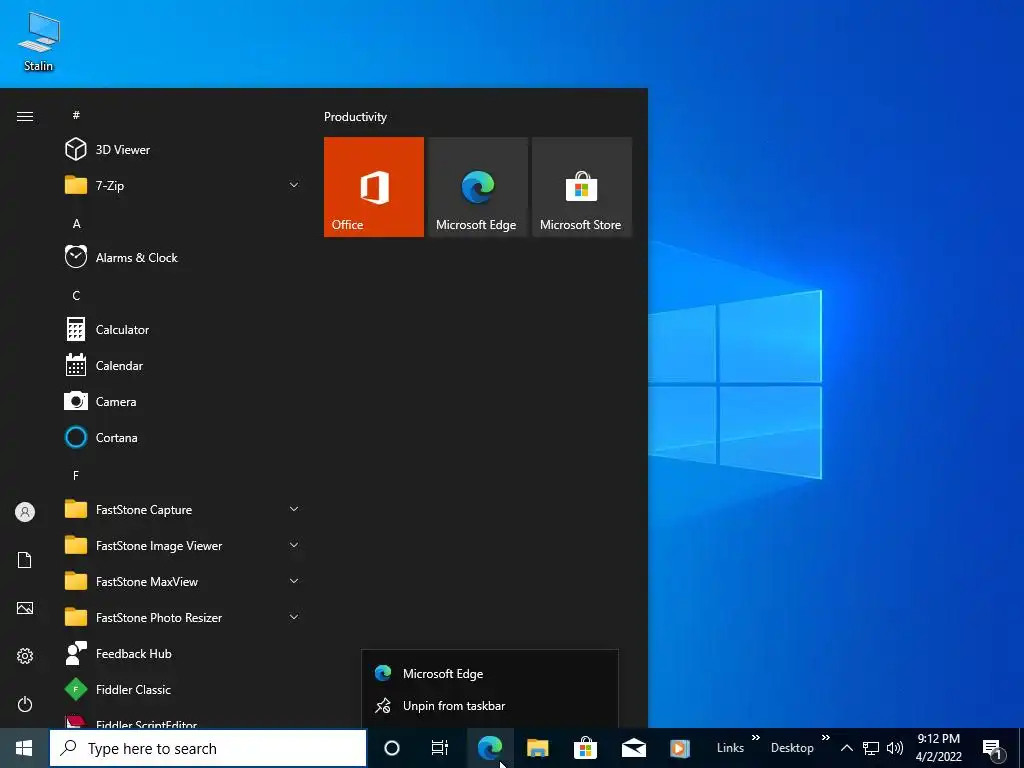Screen dimensions: 1024x768
Task: Open the Microsoft Store tile
Action: pos(582,187)
